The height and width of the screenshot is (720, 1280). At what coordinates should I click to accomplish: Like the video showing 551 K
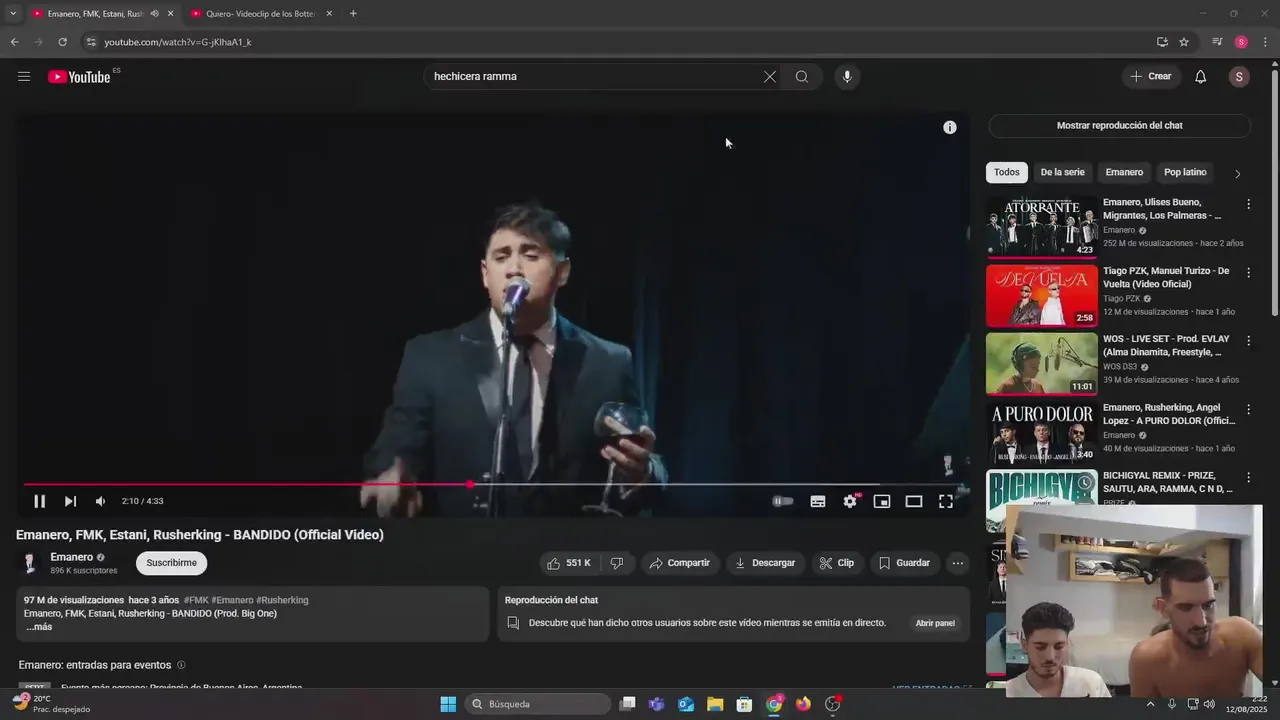coord(570,563)
